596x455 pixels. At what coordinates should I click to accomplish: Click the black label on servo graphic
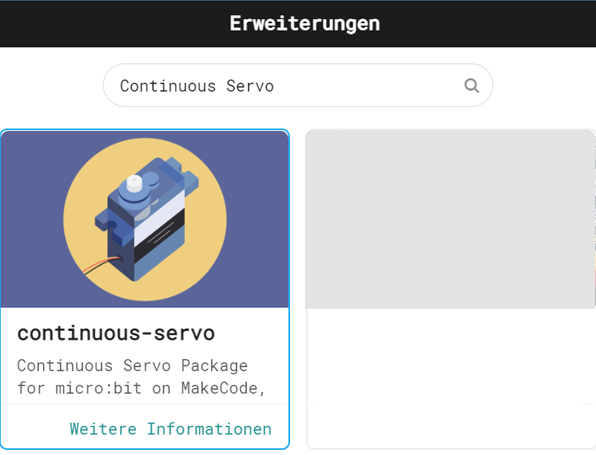160,236
